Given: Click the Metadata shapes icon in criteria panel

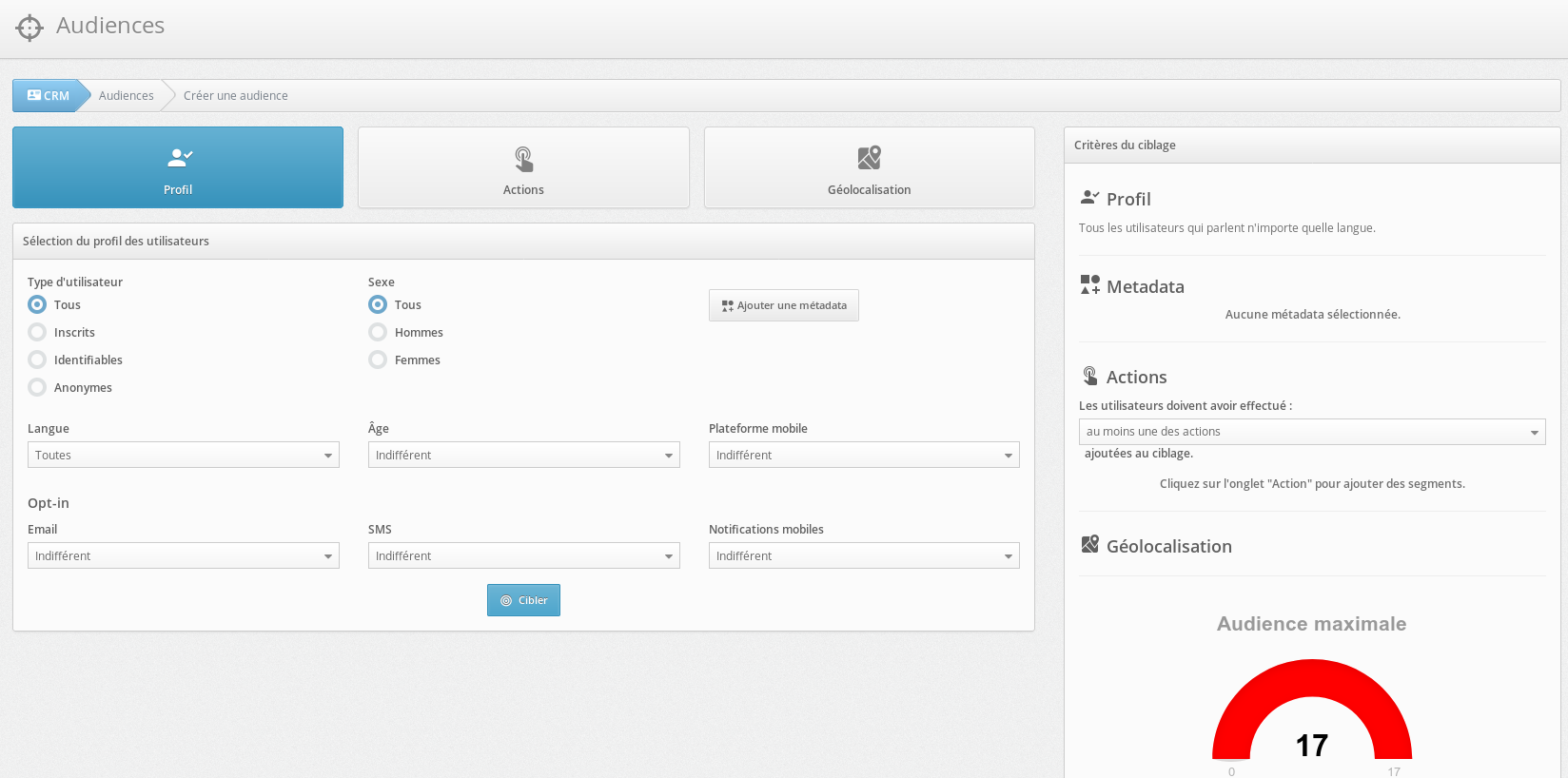Looking at the screenshot, I should click(1090, 285).
